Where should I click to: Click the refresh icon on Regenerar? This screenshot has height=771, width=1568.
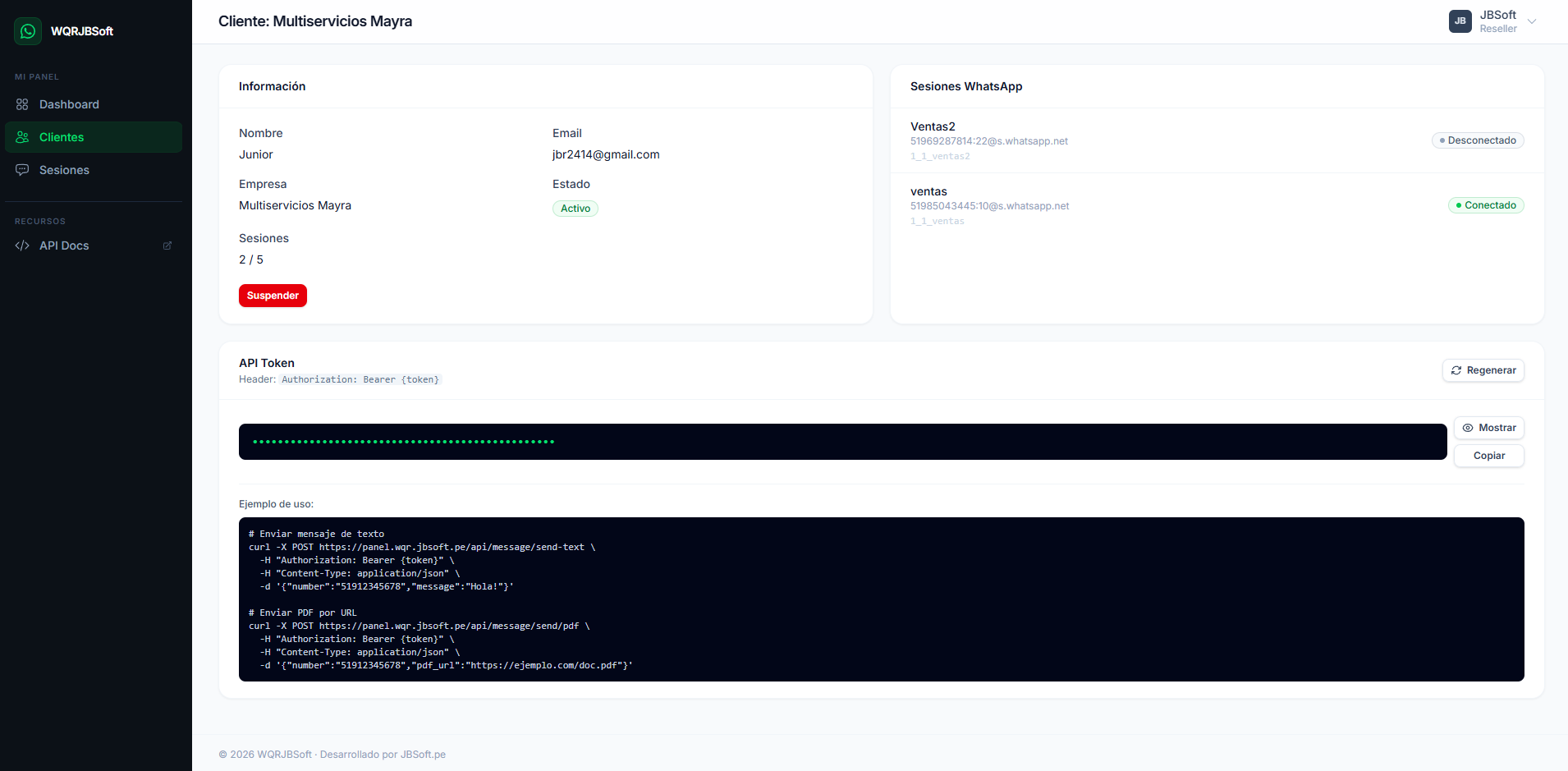1456,370
